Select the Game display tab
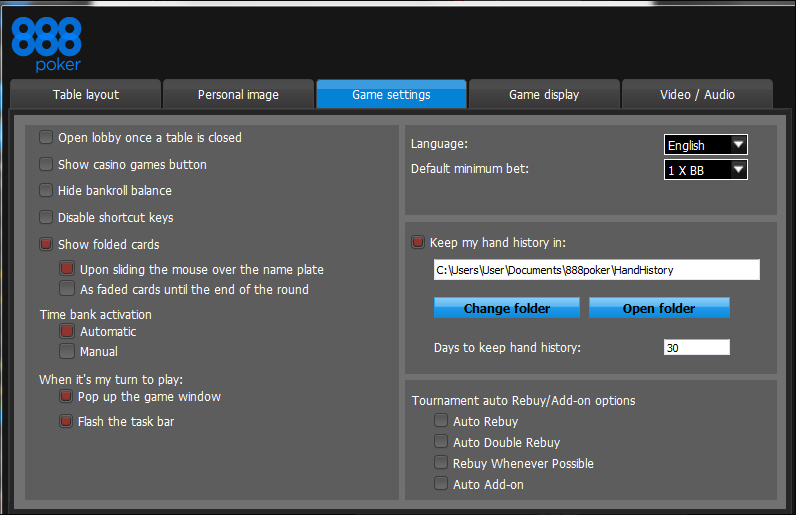The image size is (796, 515). (x=544, y=94)
